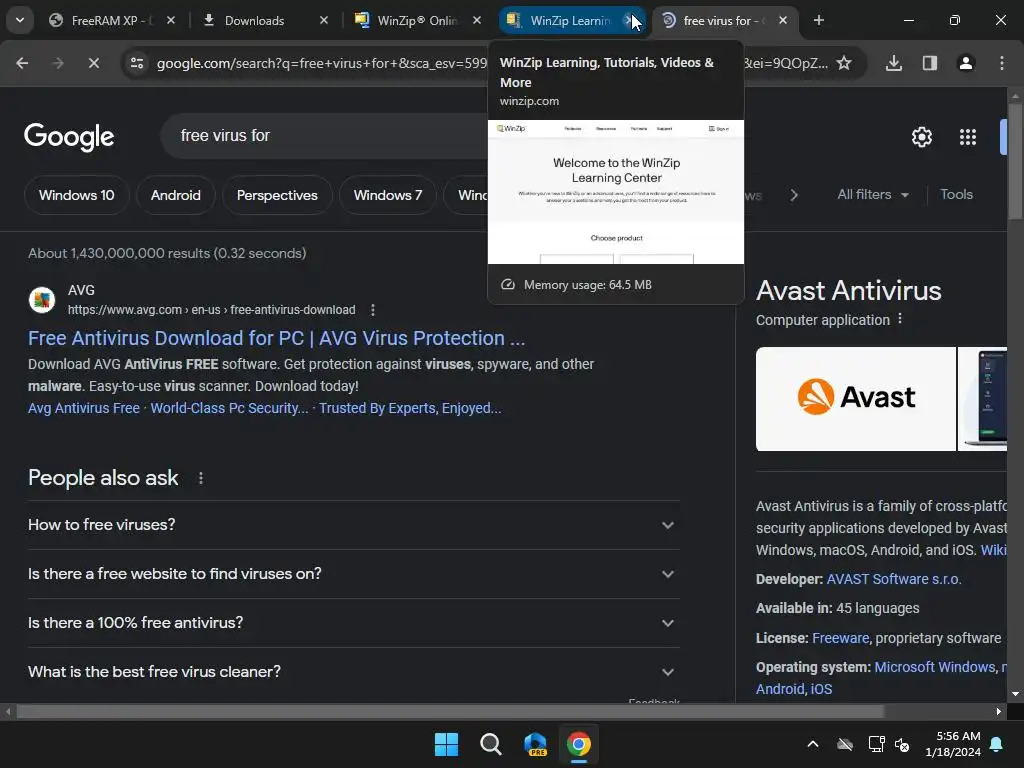The image size is (1024, 768).
Task: Open Windows taskbar search
Action: 490,744
